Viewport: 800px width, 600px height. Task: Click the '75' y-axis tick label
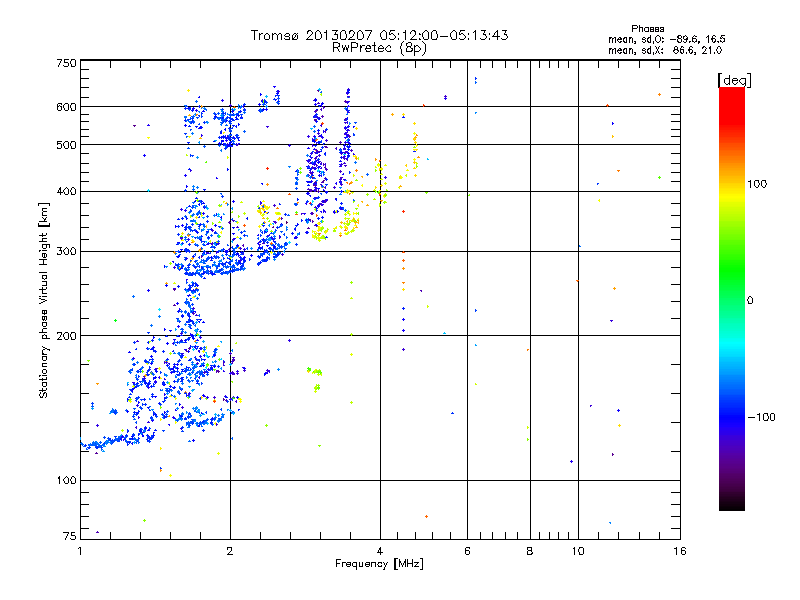[x=70, y=536]
